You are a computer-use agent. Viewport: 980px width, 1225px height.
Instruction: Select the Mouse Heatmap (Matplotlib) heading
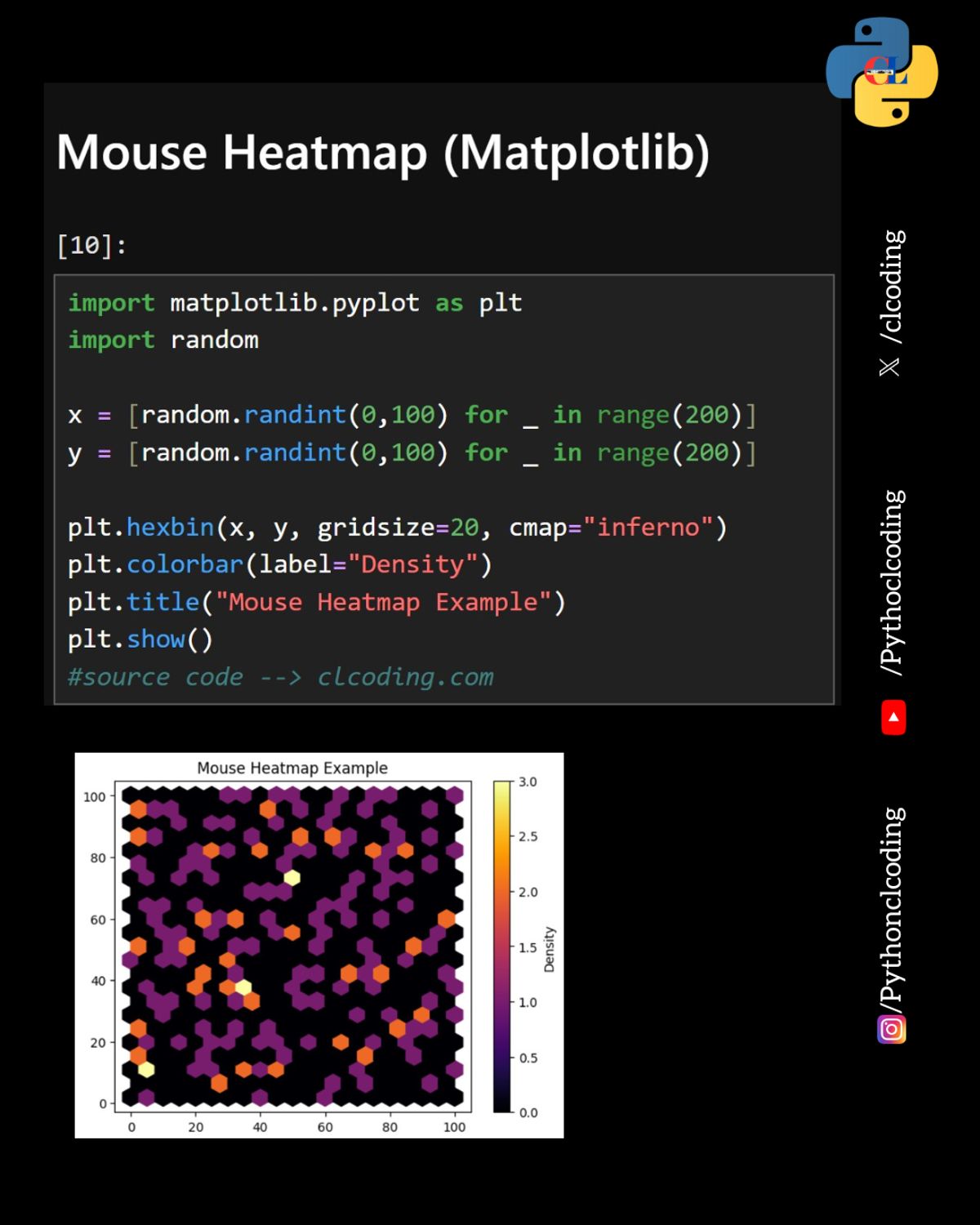tap(383, 152)
